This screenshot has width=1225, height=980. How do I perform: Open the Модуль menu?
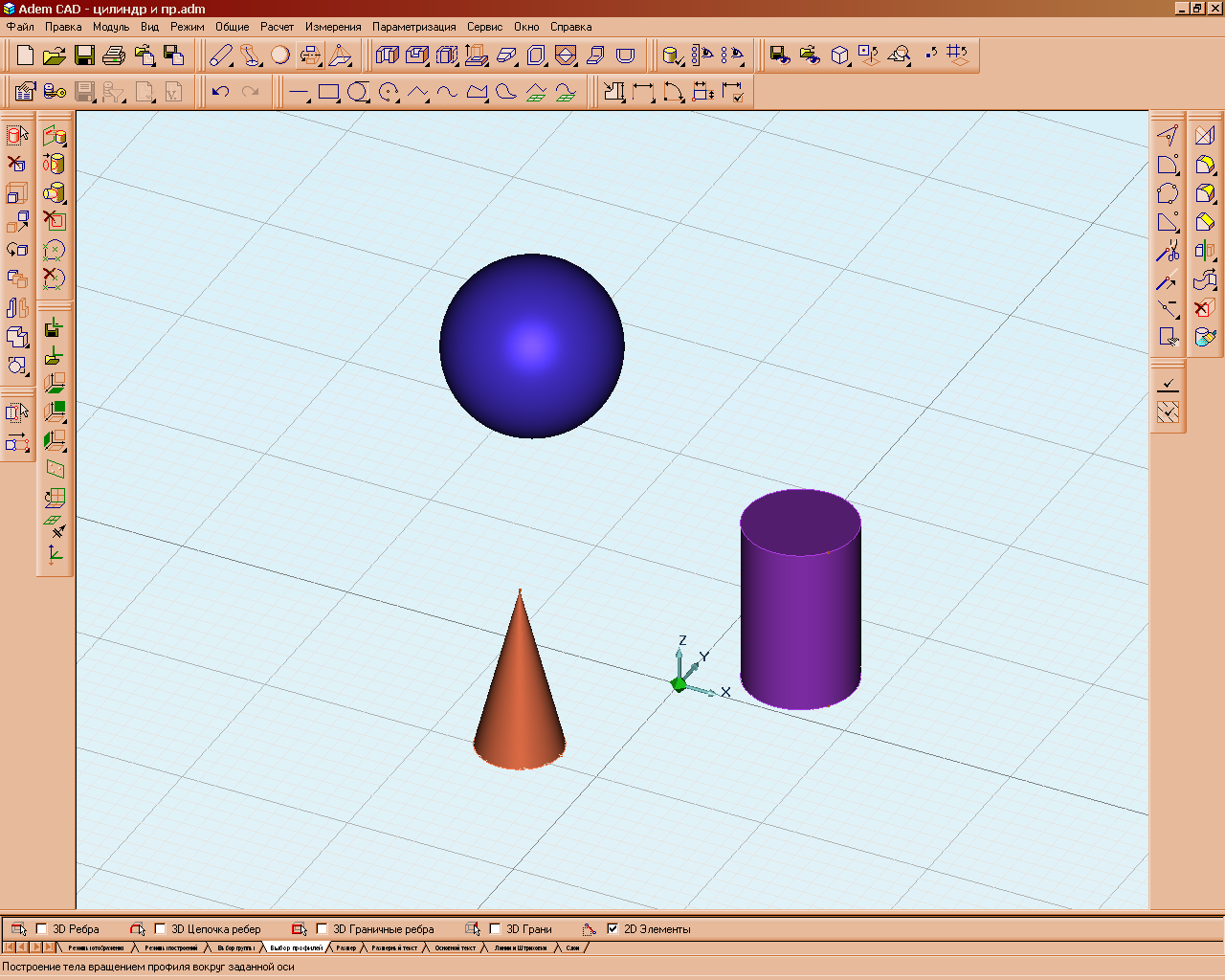[x=111, y=27]
